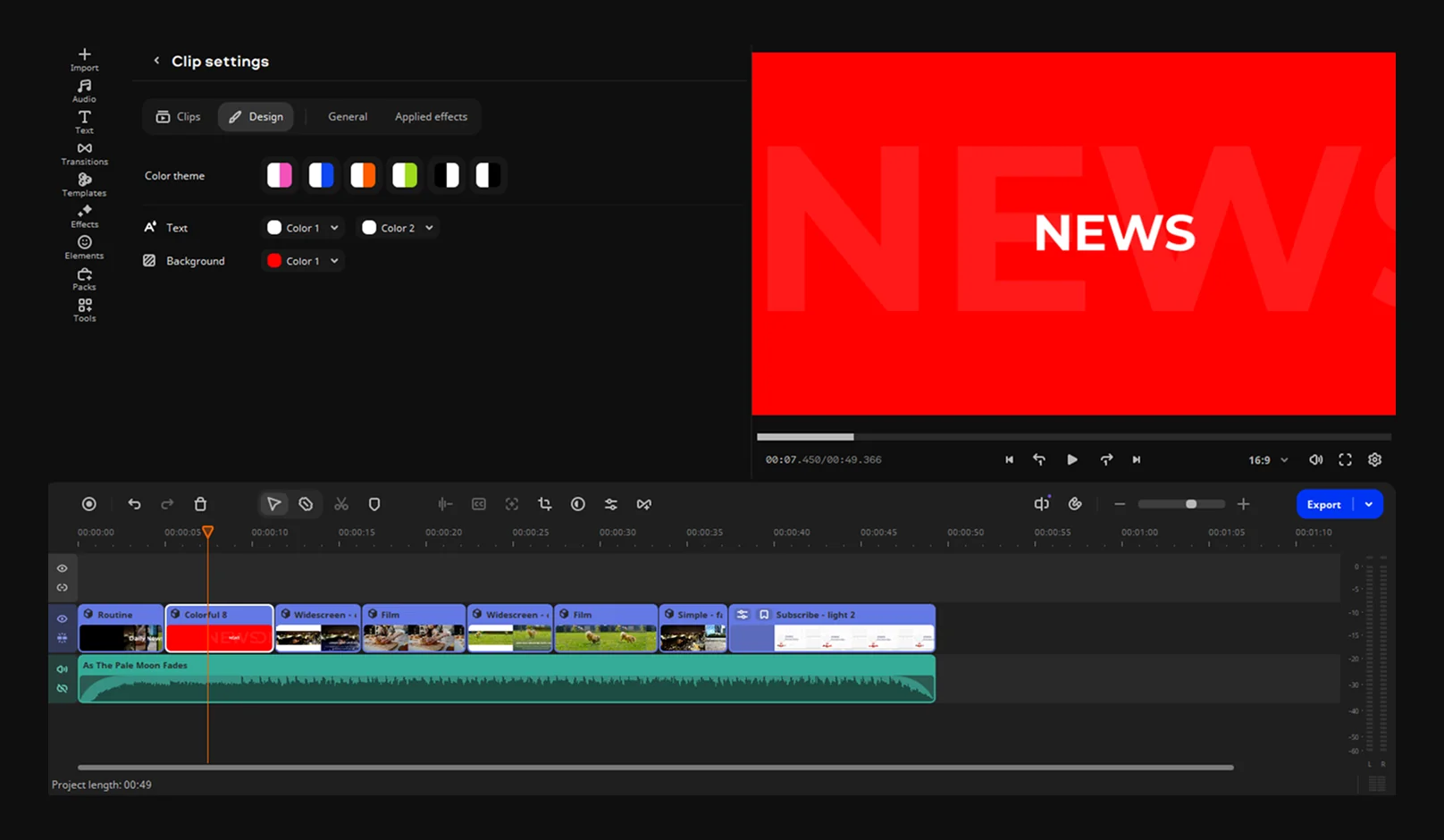Screen dimensions: 1444x840
Task: Toggle preview volume mute
Action: click(1315, 459)
